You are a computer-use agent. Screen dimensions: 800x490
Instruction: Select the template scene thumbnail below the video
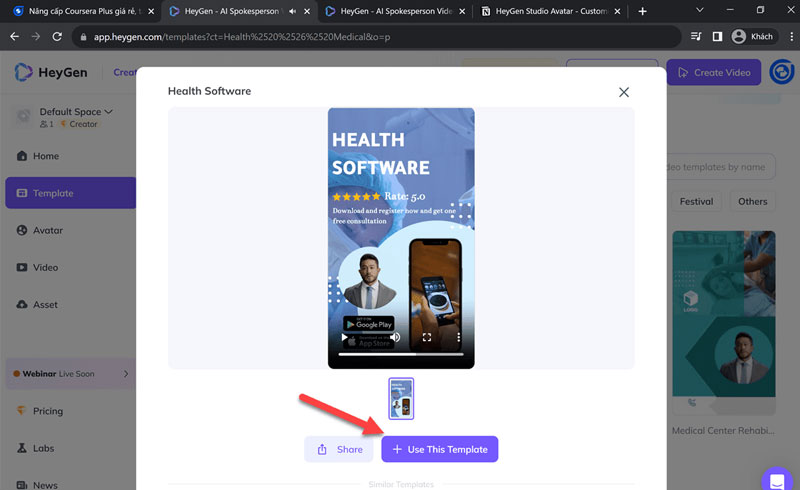click(401, 398)
